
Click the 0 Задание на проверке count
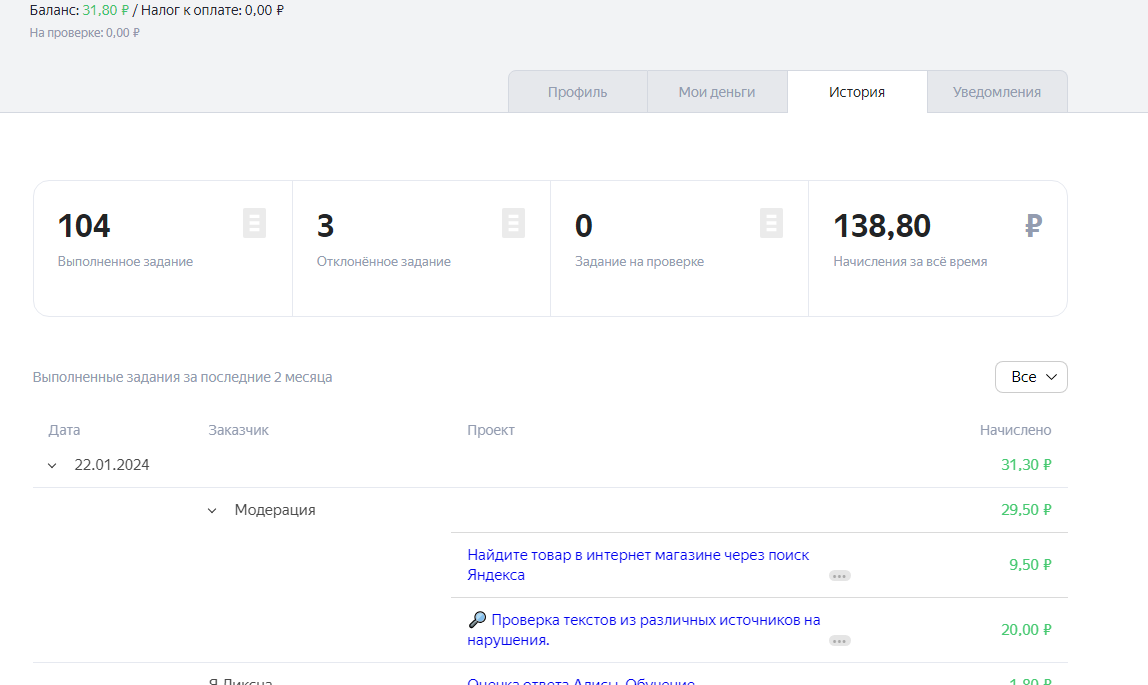pos(584,225)
